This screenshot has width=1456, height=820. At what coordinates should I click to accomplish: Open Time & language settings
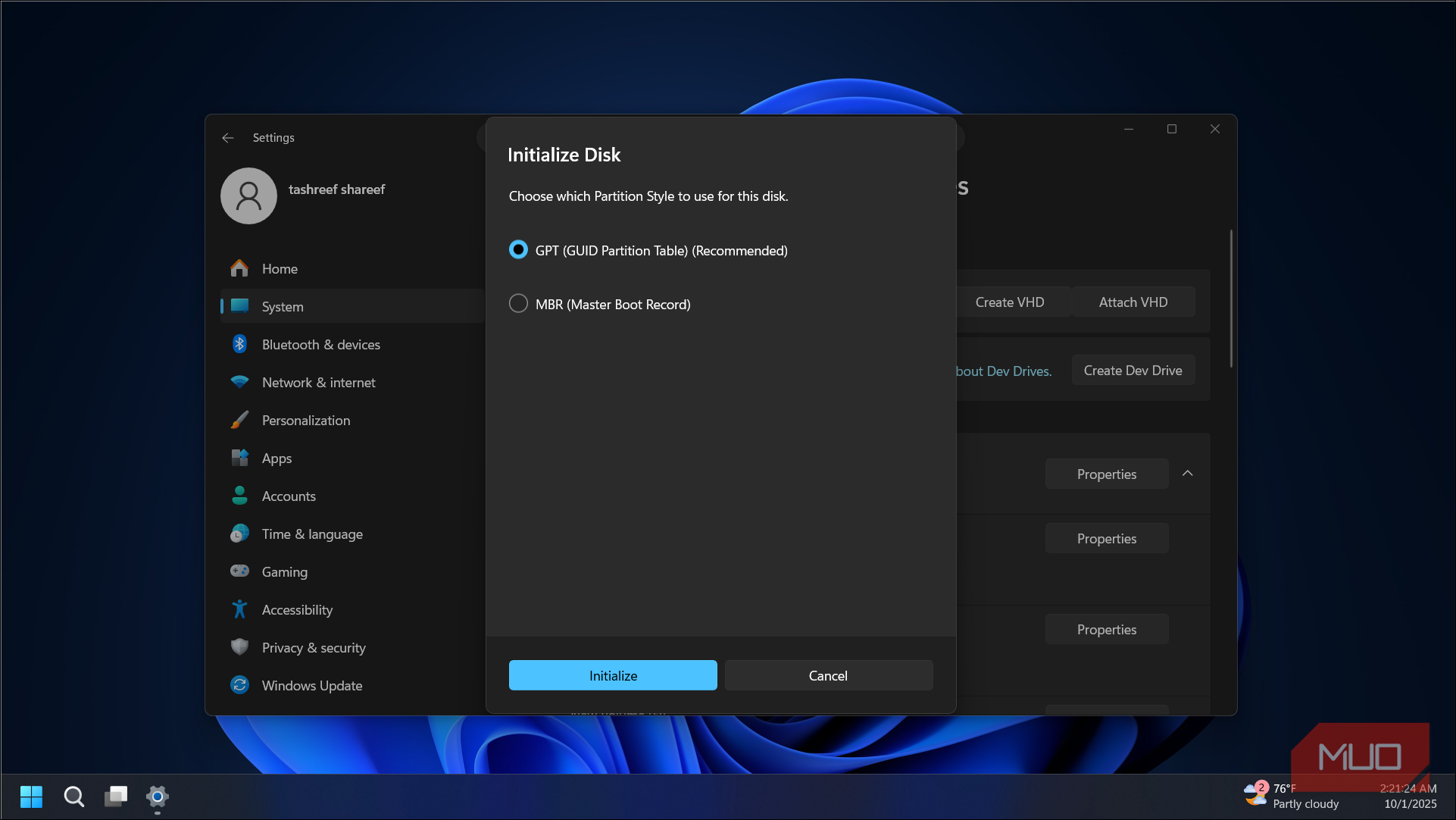(352, 534)
